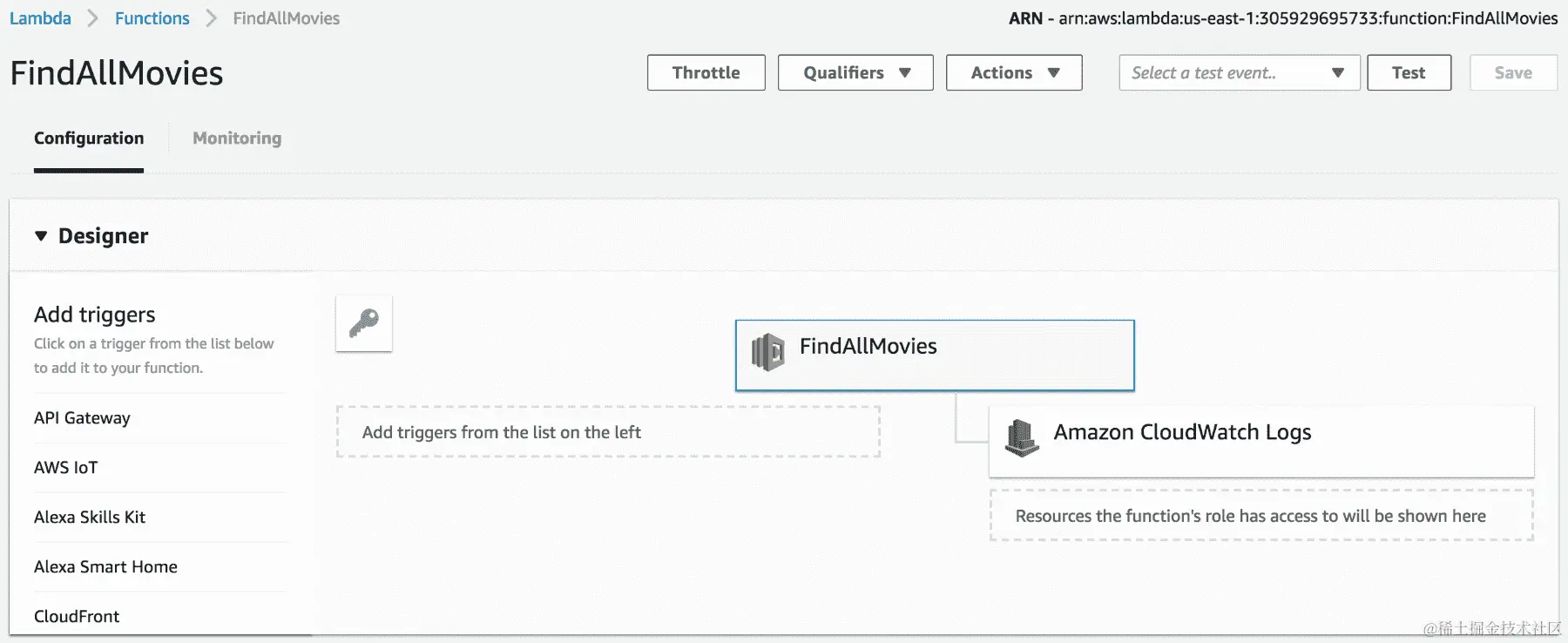Open the key permissions icon
Viewport: 1568px width, 643px height.
364,323
